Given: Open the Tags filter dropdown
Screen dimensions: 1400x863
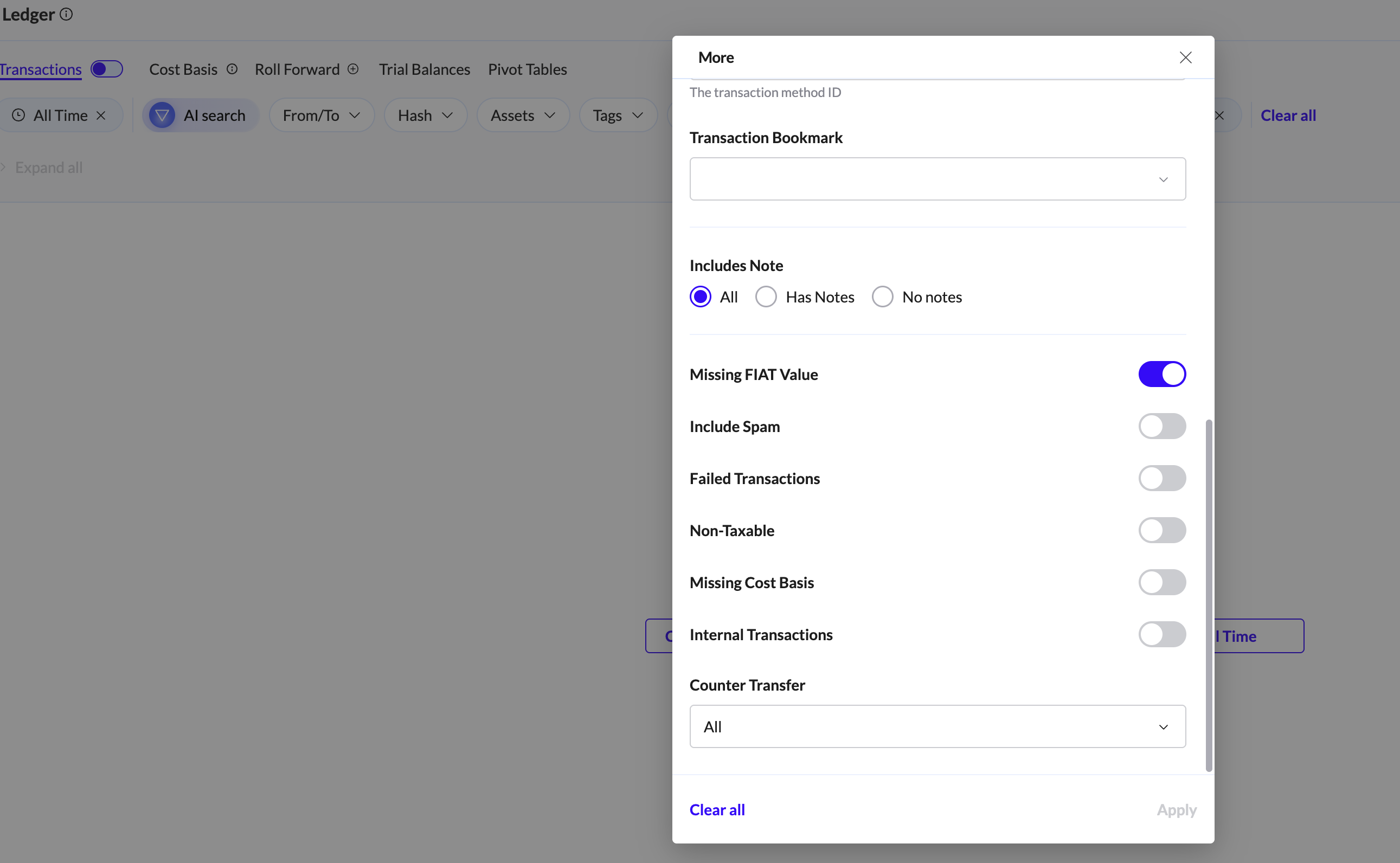Looking at the screenshot, I should point(618,115).
